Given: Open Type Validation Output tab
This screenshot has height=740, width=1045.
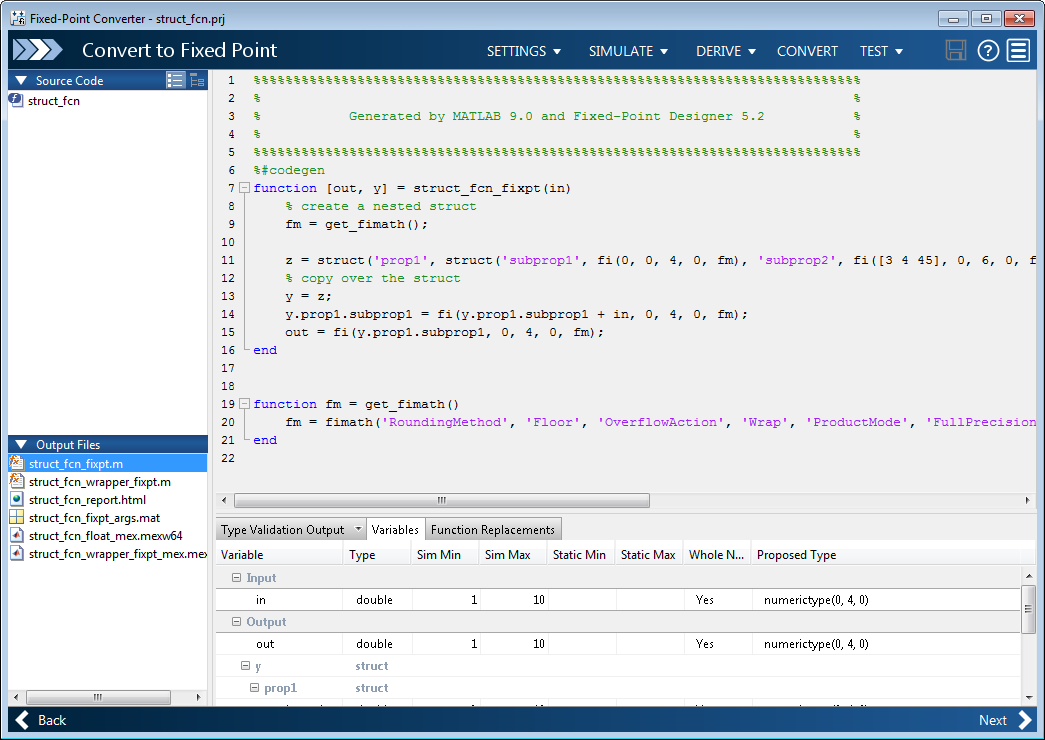Looking at the screenshot, I should click(283, 530).
